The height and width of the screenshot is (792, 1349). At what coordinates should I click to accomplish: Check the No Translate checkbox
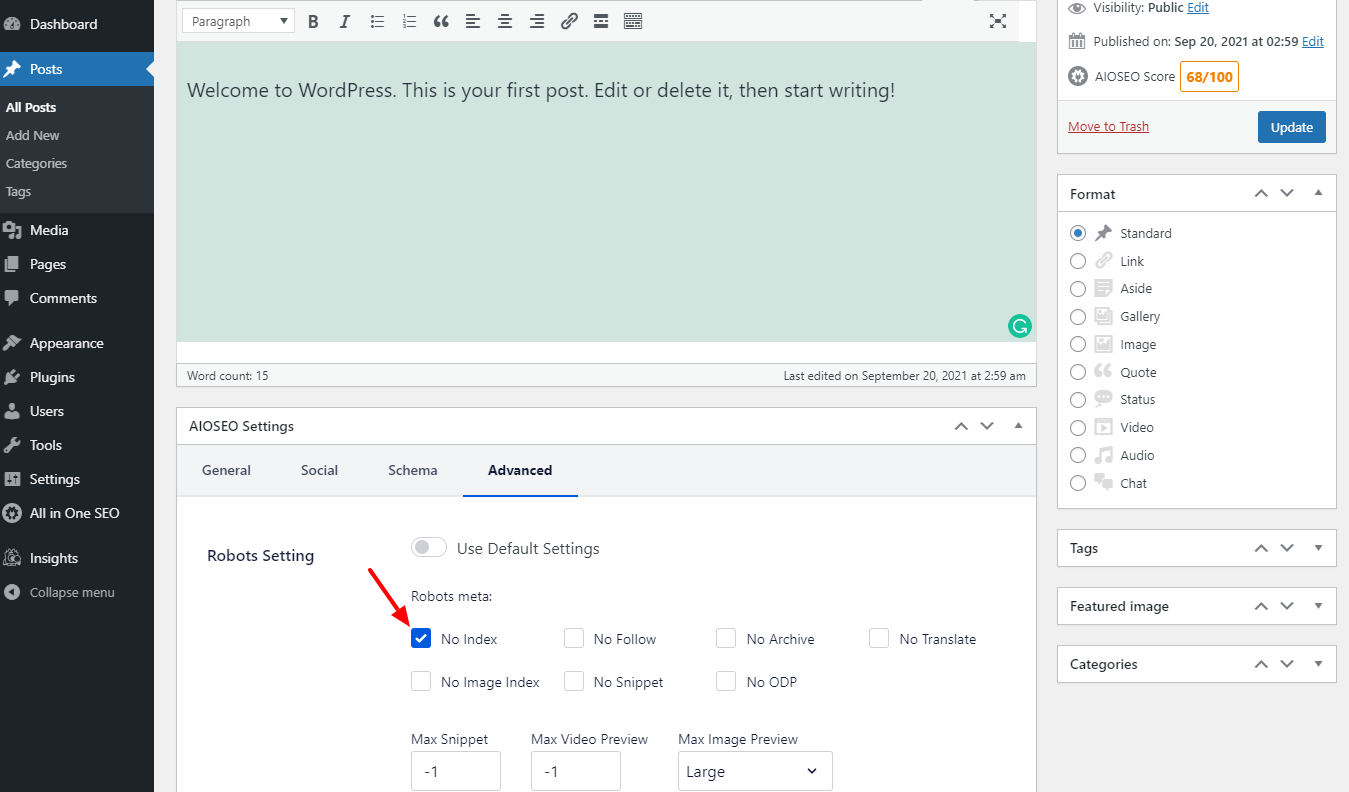tap(879, 638)
